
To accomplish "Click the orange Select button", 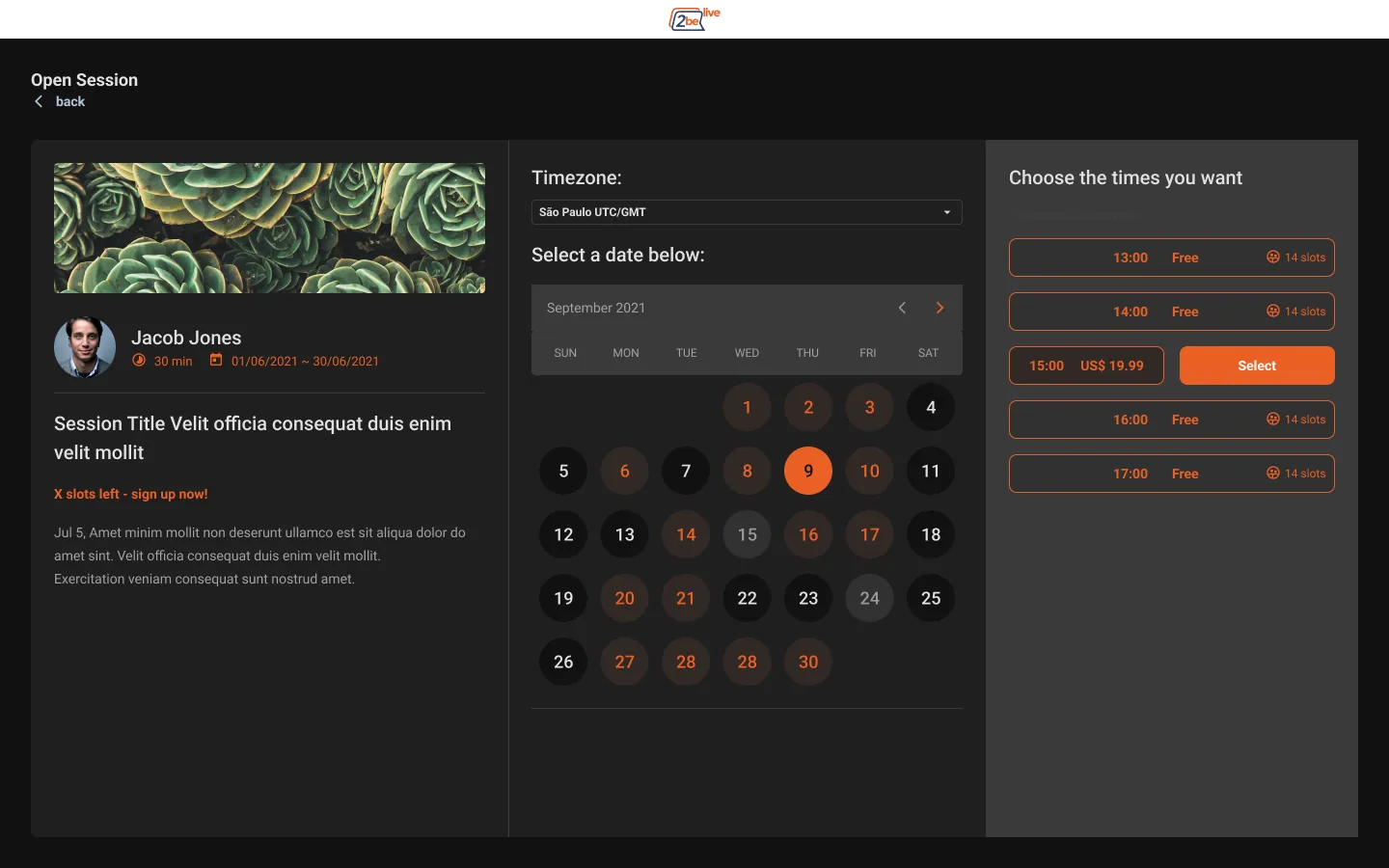I will click(x=1257, y=366).
